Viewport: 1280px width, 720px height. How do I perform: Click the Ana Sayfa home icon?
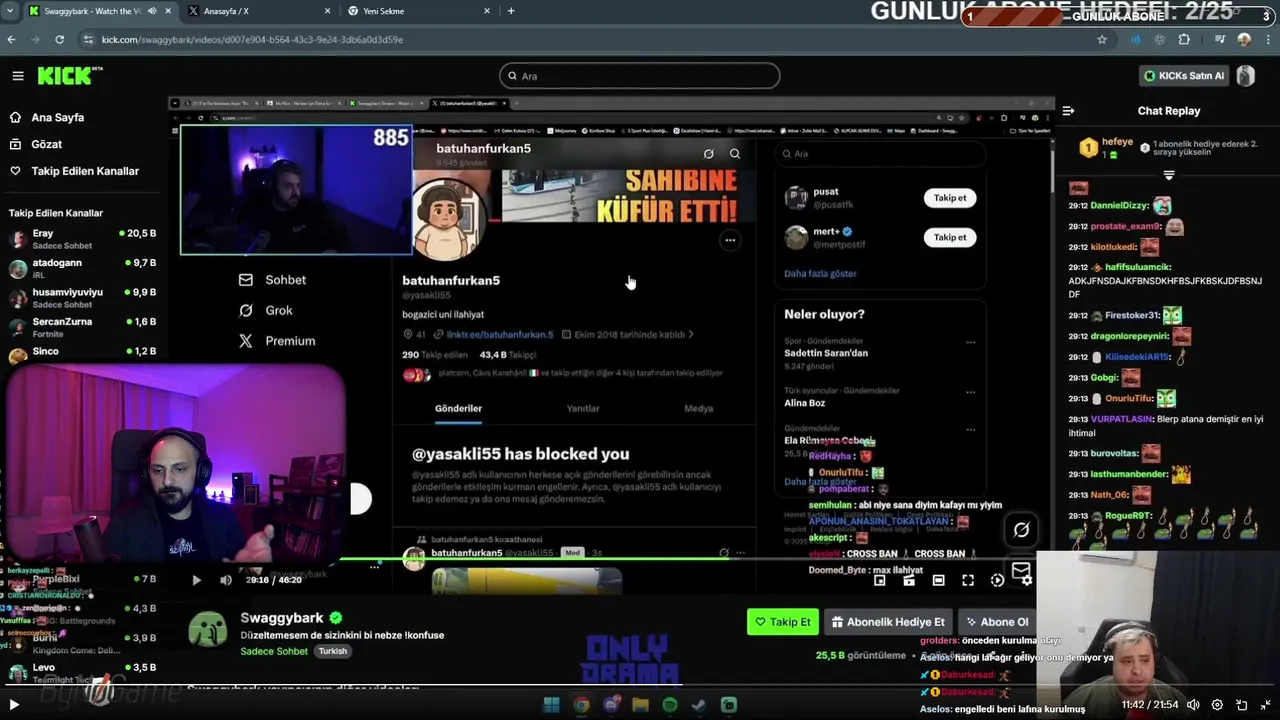pos(15,117)
